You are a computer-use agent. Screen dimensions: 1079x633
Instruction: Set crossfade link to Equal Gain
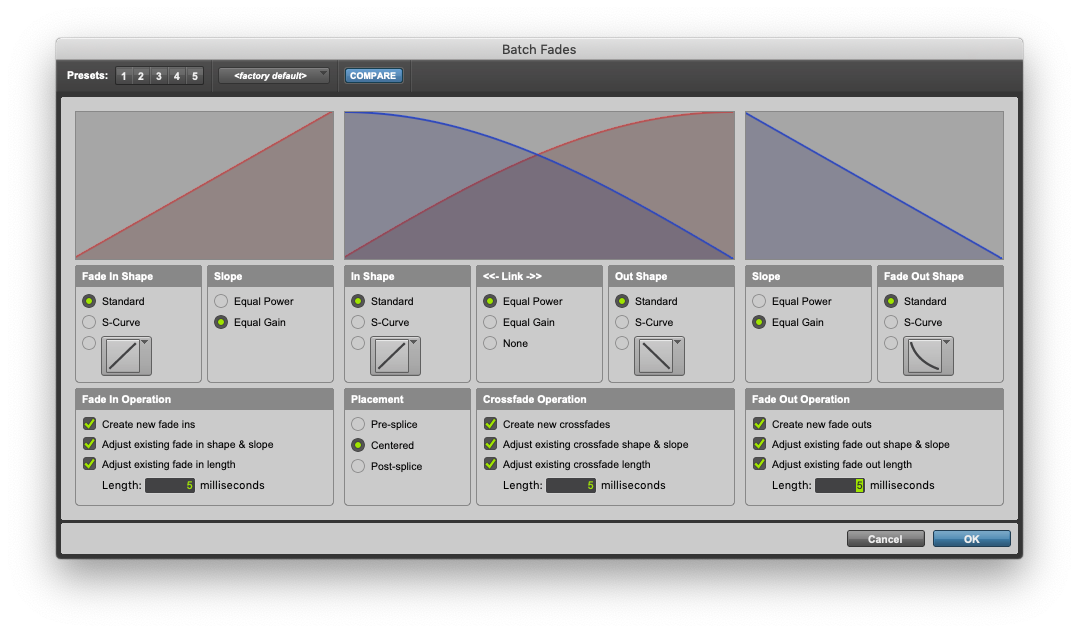pos(490,322)
